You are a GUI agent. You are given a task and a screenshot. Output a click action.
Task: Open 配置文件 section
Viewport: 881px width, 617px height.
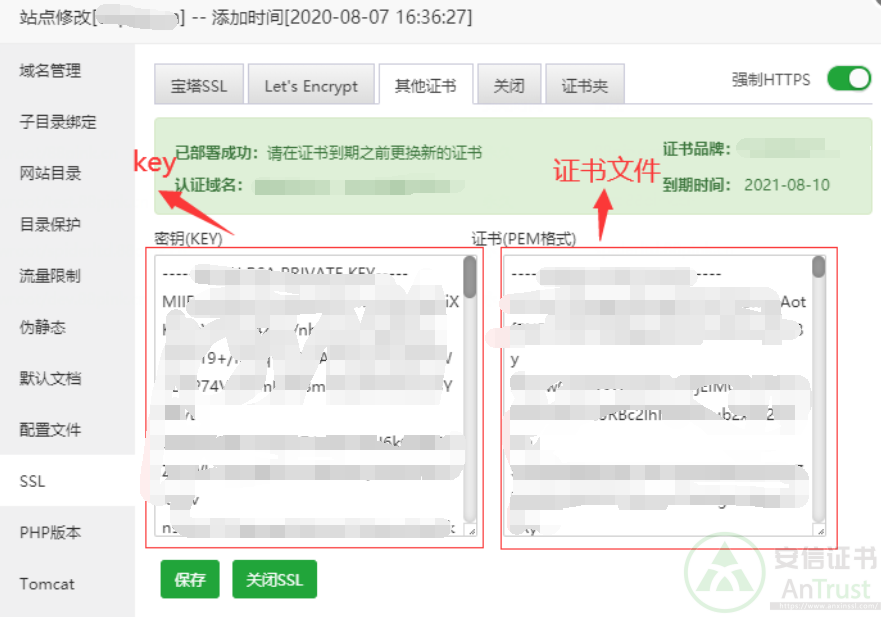tap(51, 430)
